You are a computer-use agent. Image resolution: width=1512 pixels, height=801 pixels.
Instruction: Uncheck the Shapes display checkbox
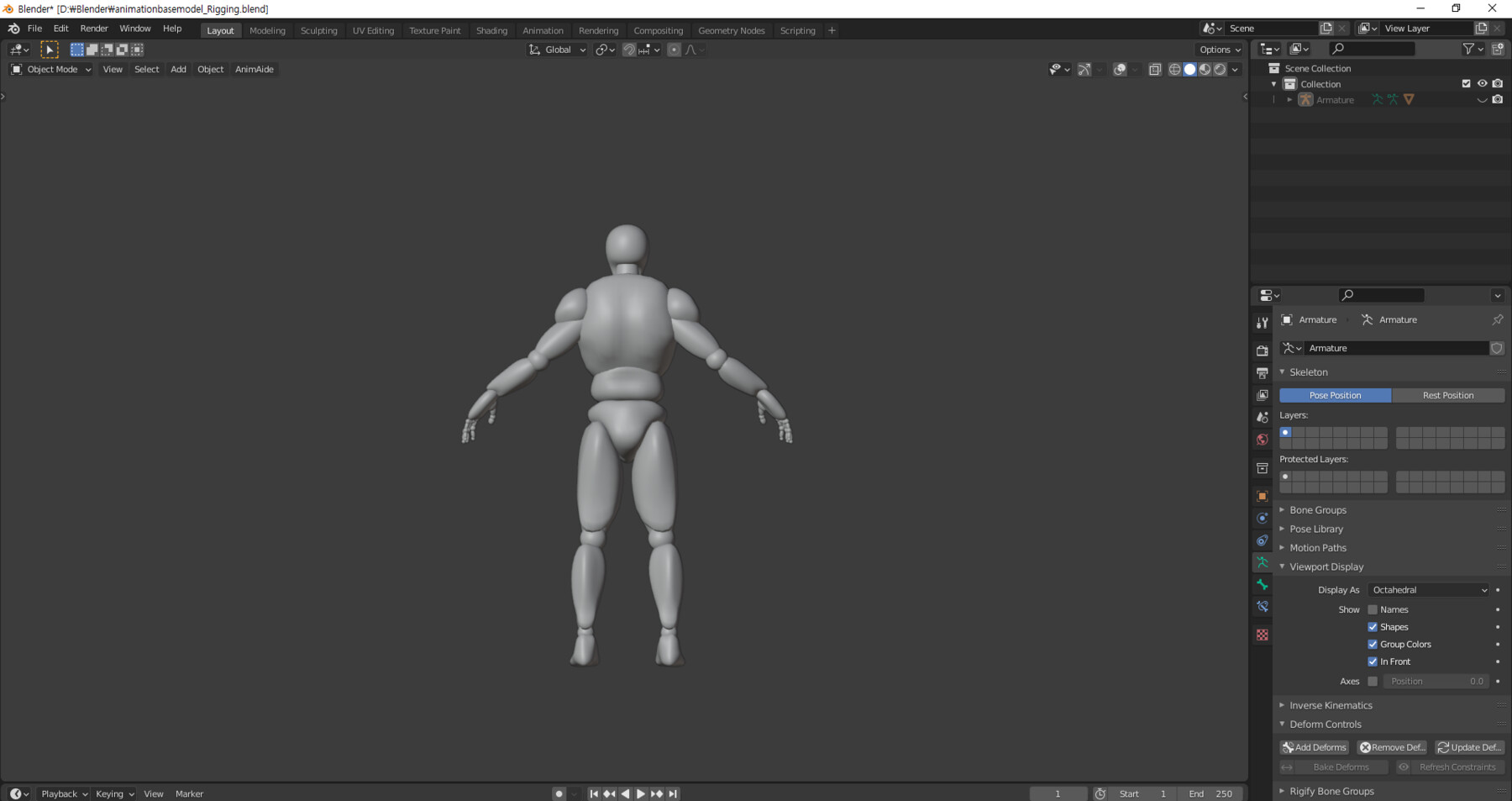(x=1373, y=626)
